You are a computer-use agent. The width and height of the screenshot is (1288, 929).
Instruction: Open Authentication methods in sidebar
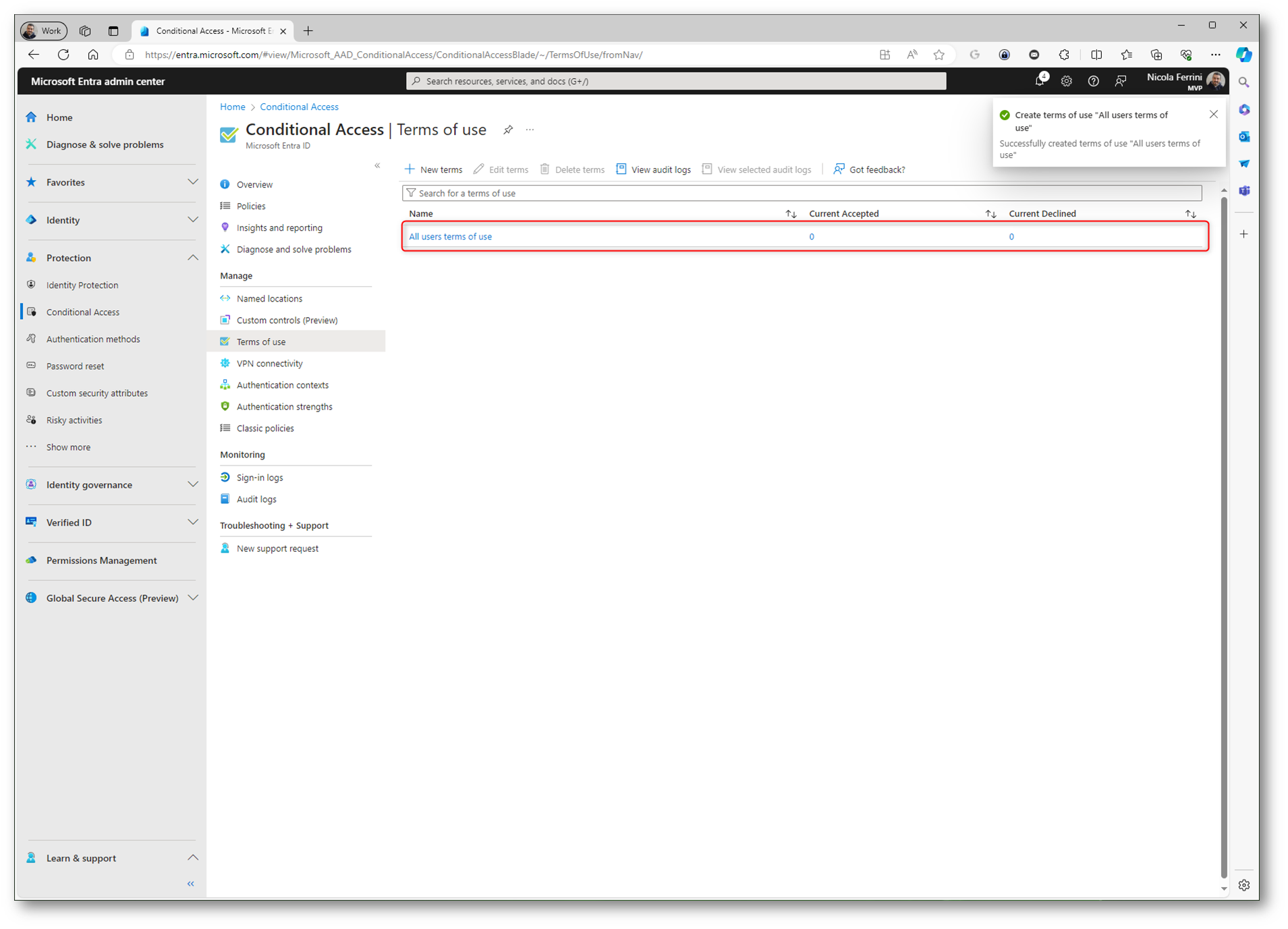(x=93, y=339)
